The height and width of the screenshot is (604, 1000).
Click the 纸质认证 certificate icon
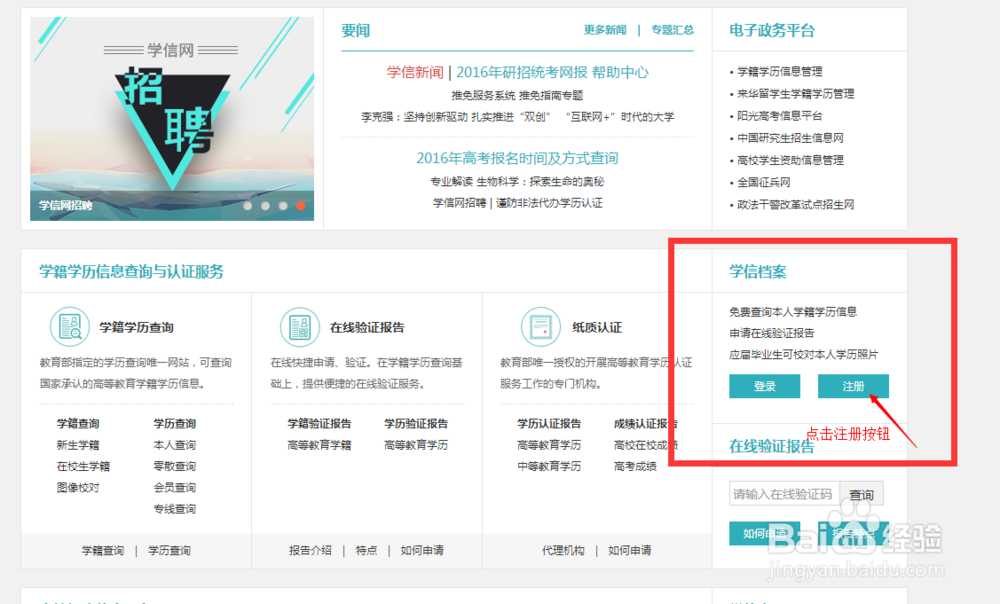(541, 327)
